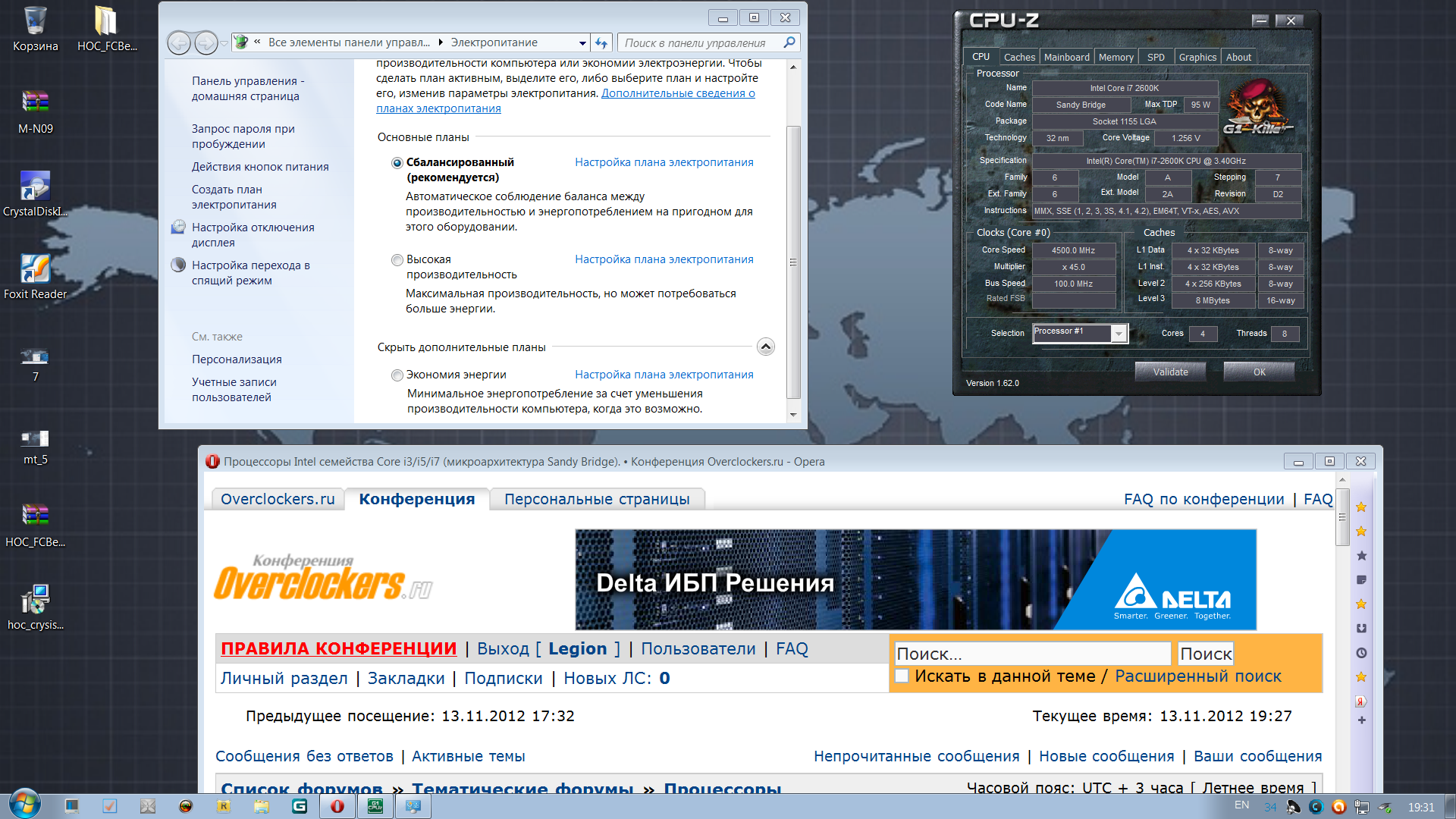Screen dimensions: 1456x819
Task: Click Поиск button on forum search
Action: (1206, 654)
